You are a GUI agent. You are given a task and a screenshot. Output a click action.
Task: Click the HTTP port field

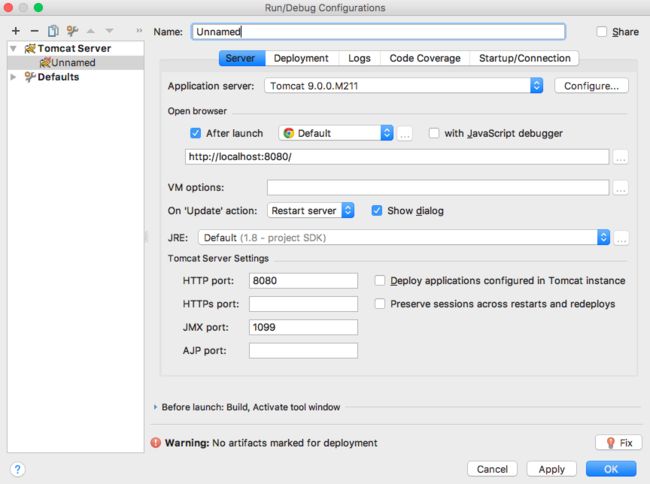coord(303,281)
